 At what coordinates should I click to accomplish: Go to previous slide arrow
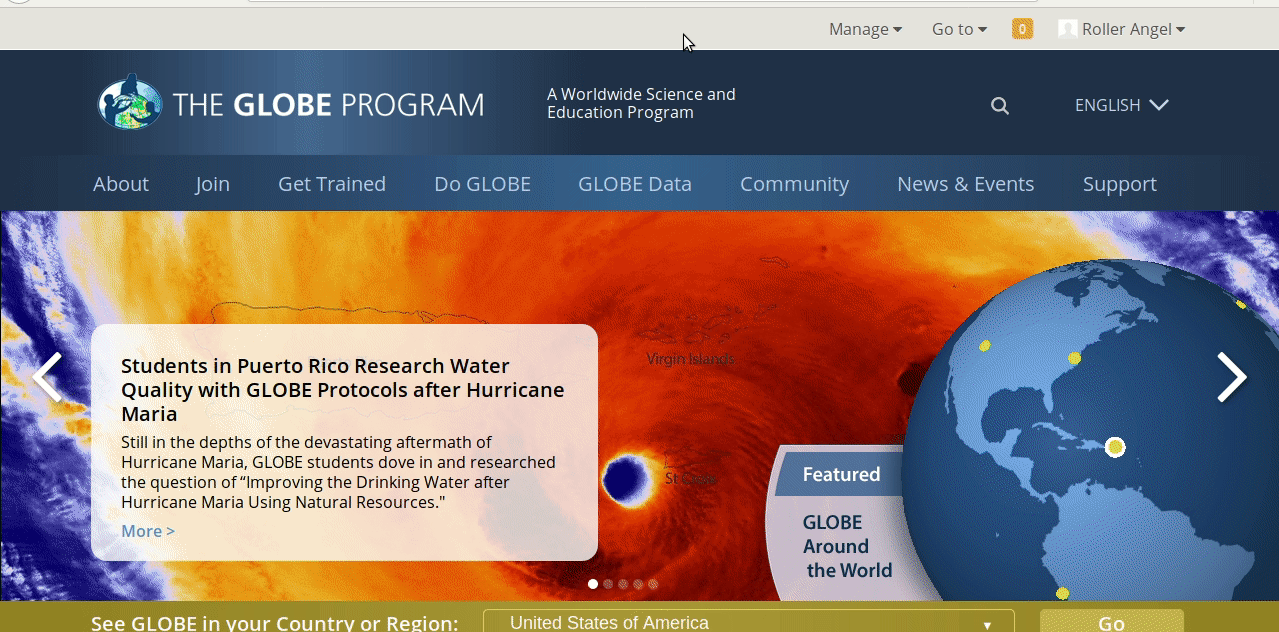(47, 377)
